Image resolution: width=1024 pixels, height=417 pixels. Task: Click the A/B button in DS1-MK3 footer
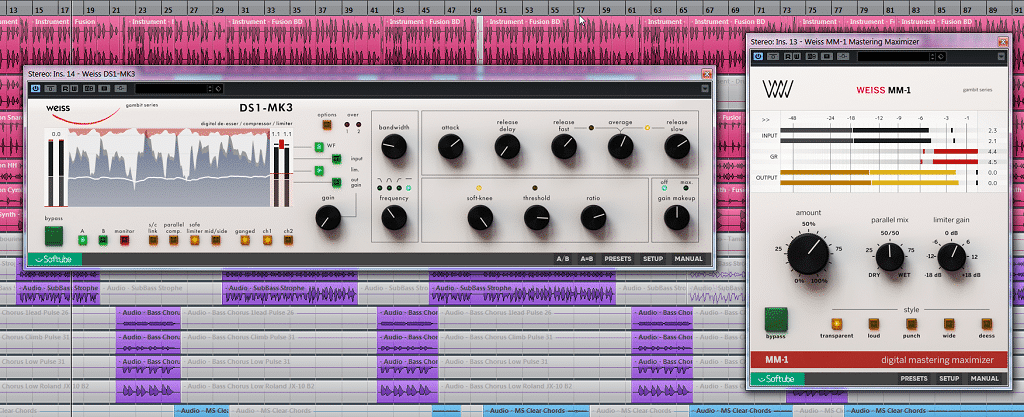point(563,259)
